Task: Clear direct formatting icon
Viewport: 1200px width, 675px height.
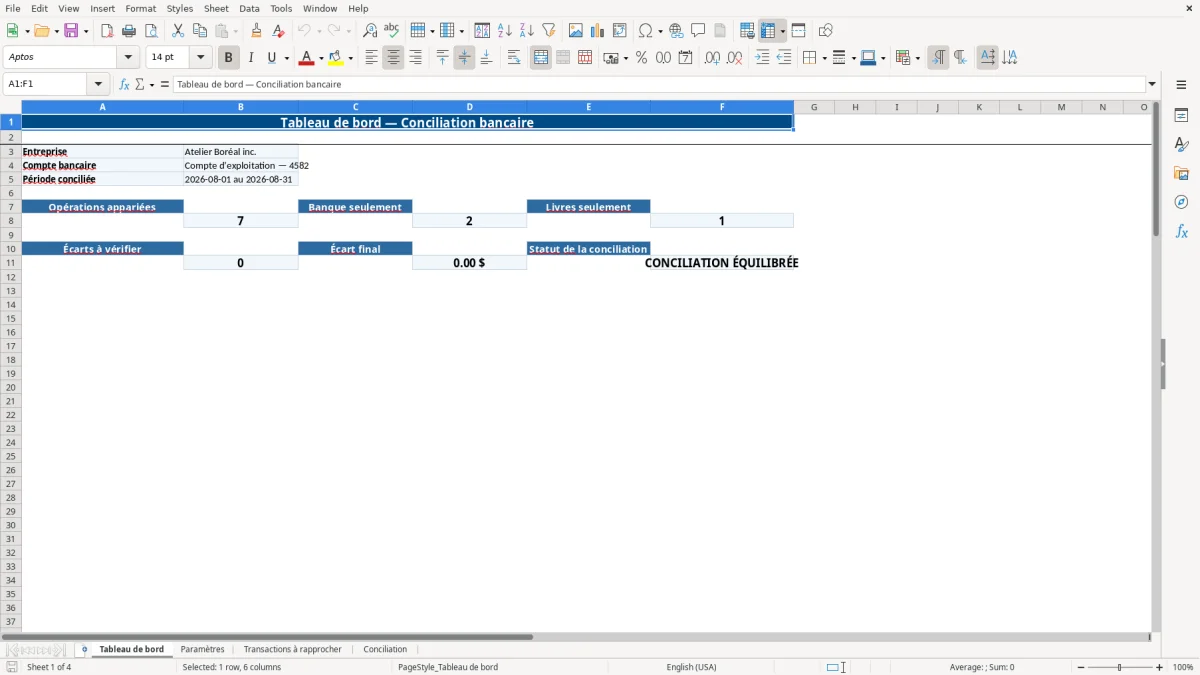Action: (x=278, y=31)
